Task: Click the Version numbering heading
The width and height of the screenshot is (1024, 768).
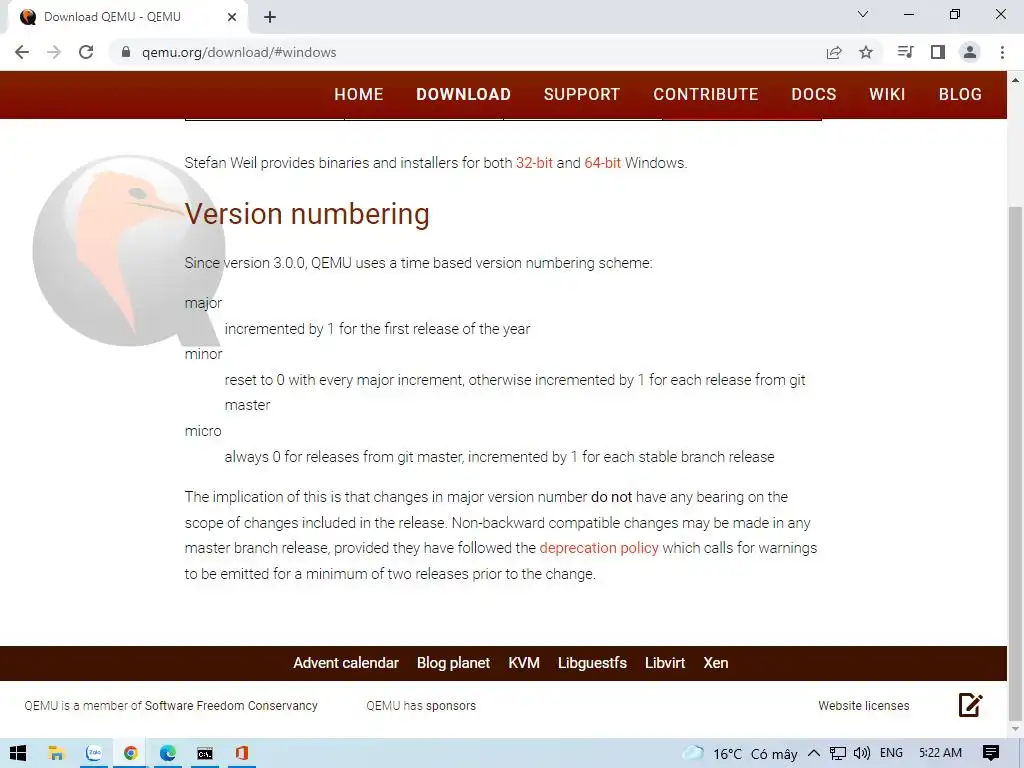Action: coord(307,214)
